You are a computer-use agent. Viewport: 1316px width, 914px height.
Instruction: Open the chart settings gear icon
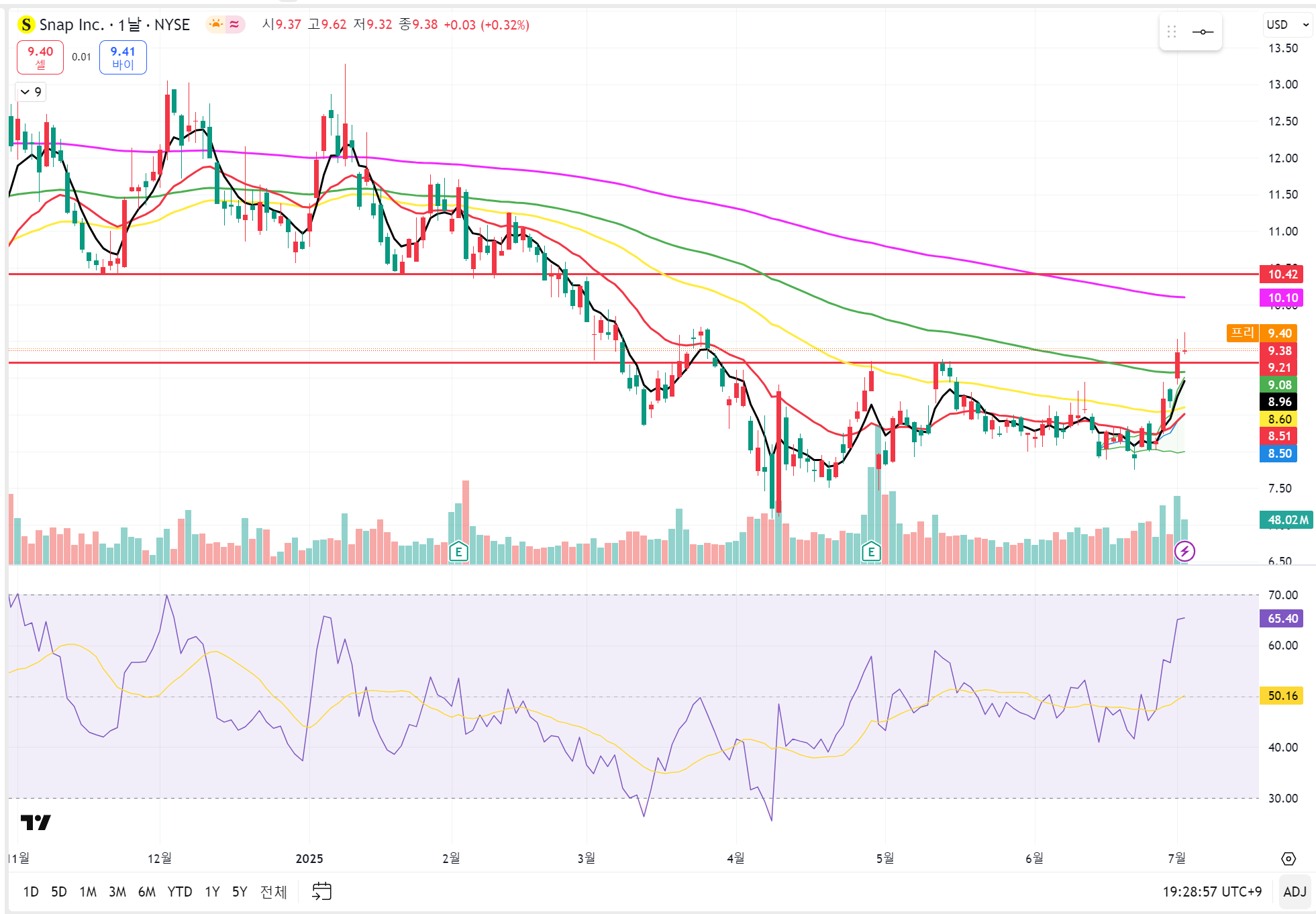coord(1288,858)
